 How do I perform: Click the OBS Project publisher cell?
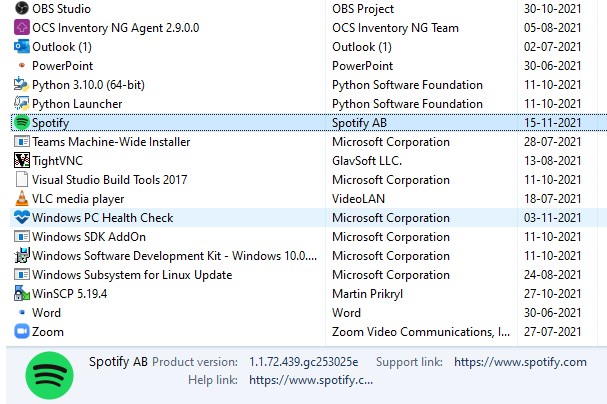(x=363, y=9)
